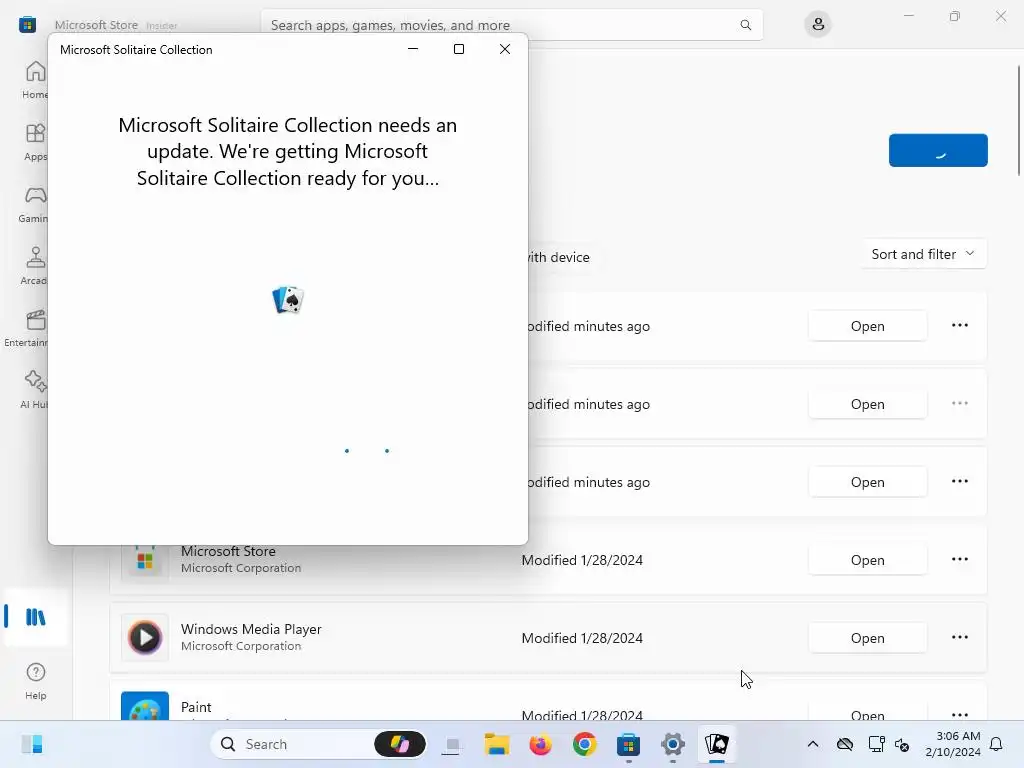Open Entertainment section in Store sidebar

pos(26,328)
